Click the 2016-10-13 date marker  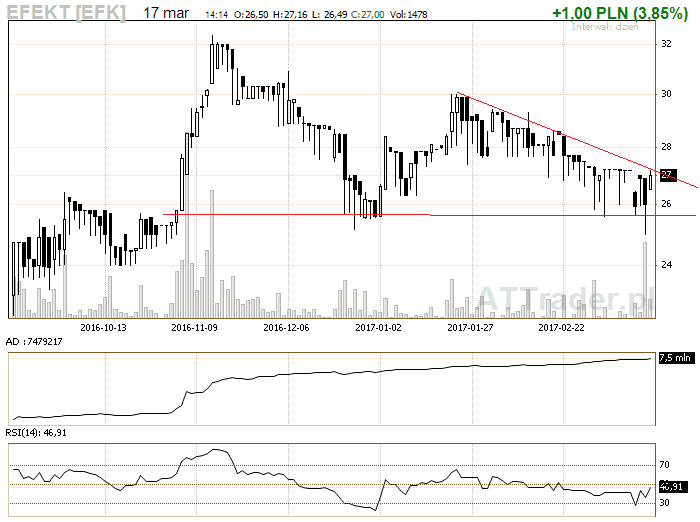[104, 326]
